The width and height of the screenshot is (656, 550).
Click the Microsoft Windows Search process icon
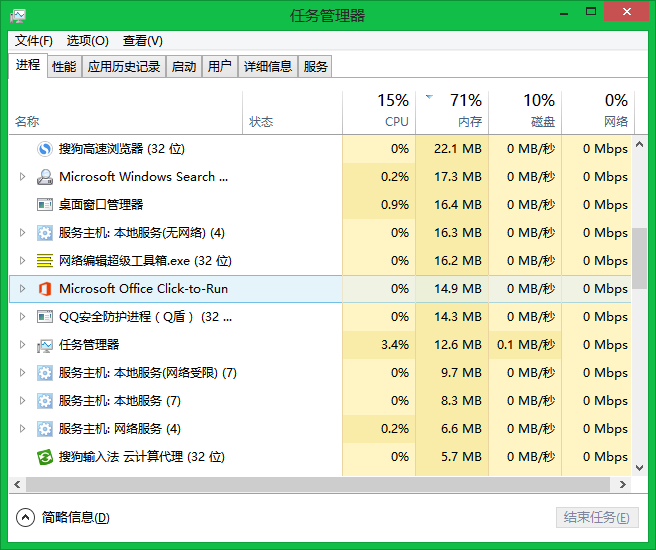tap(45, 177)
